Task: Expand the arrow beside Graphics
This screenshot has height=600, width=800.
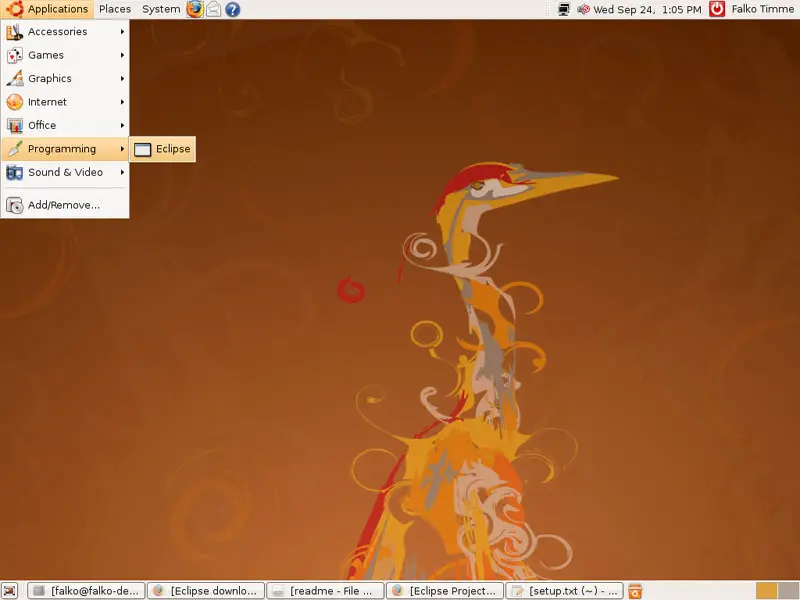Action: coord(122,79)
